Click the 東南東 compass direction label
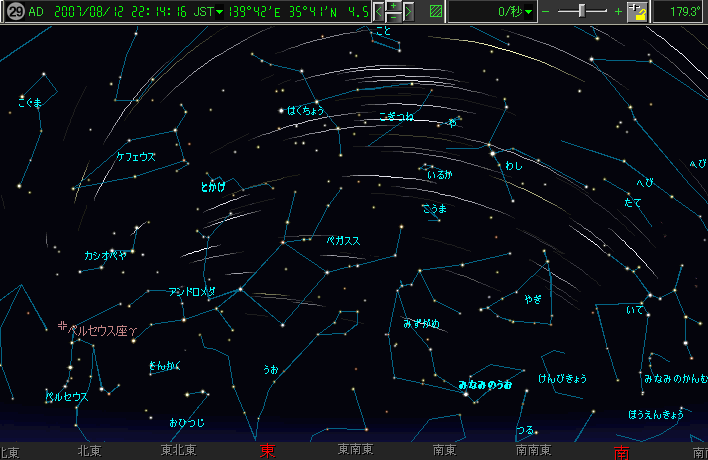This screenshot has width=708, height=460. point(355,451)
